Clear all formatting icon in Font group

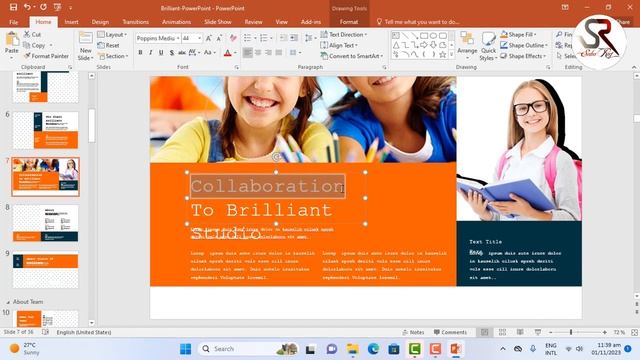point(233,38)
